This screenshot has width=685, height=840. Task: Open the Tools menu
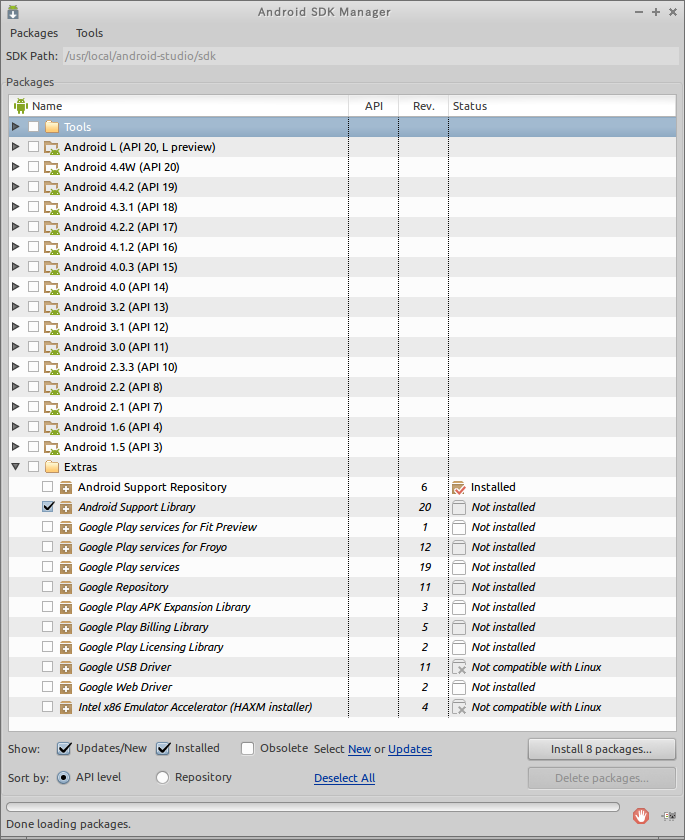(89, 33)
